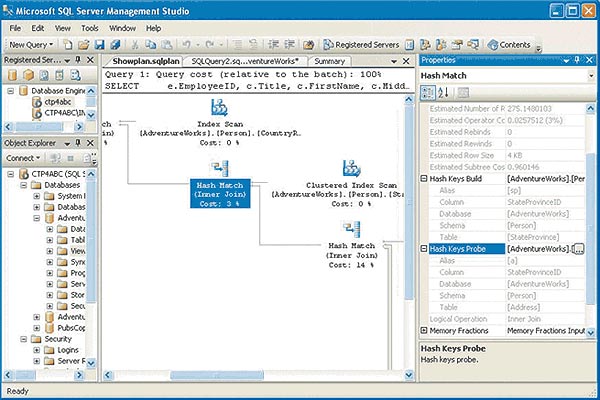This screenshot has height=400, width=600.
Task: Sort properties alphabetically
Action: [x=444, y=92]
